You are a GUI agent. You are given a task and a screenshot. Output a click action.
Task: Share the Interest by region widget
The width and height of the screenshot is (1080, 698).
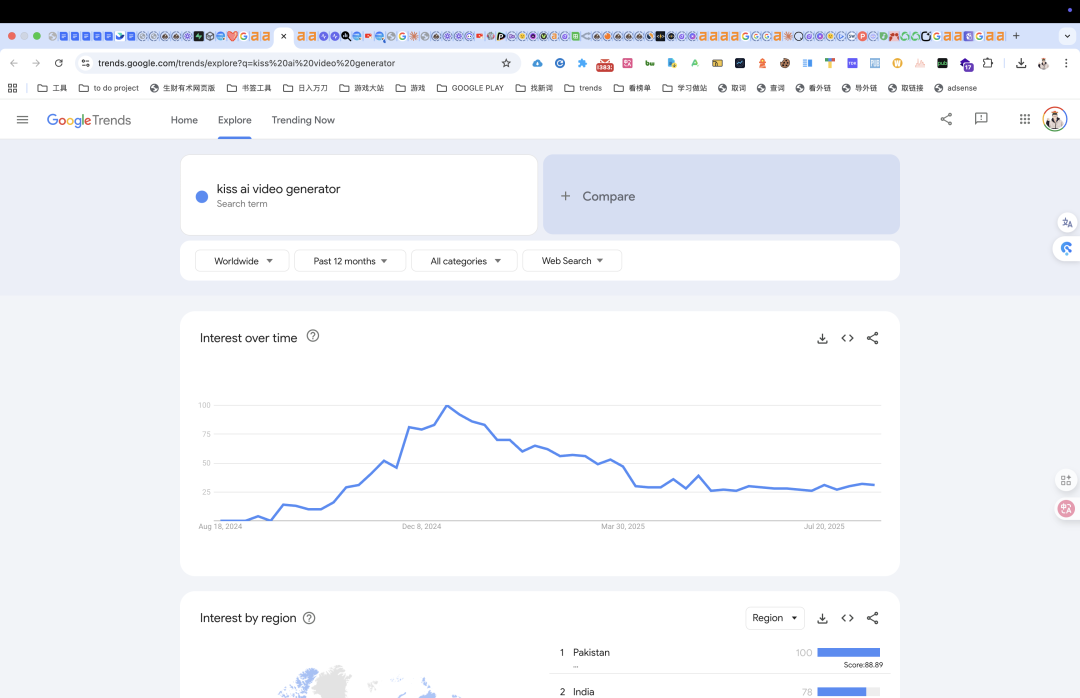[873, 618]
